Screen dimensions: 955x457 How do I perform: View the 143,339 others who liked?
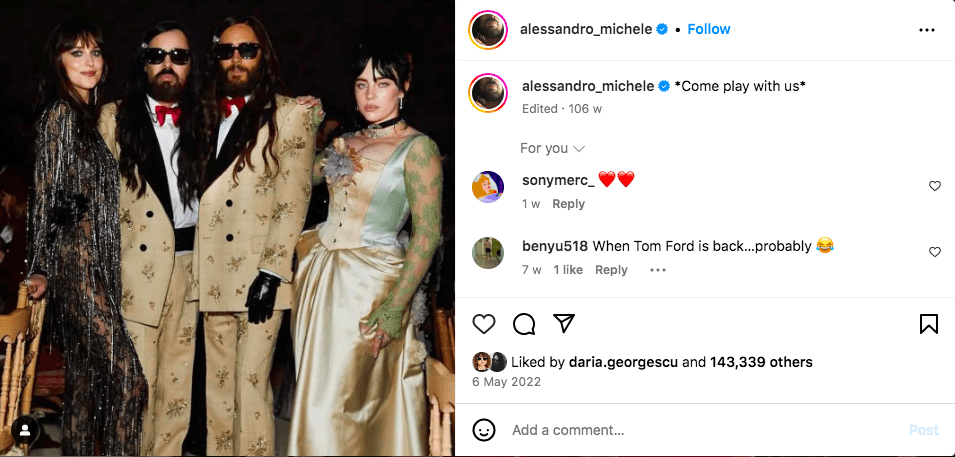761,362
